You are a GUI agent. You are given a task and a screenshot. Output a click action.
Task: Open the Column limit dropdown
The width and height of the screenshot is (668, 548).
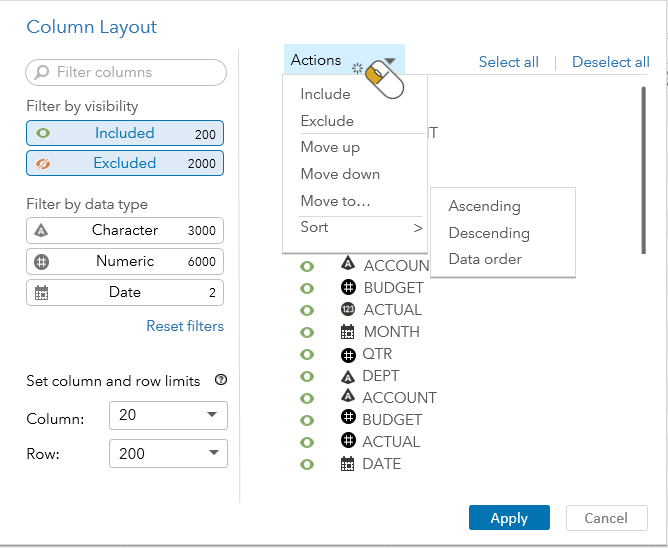tap(167, 416)
